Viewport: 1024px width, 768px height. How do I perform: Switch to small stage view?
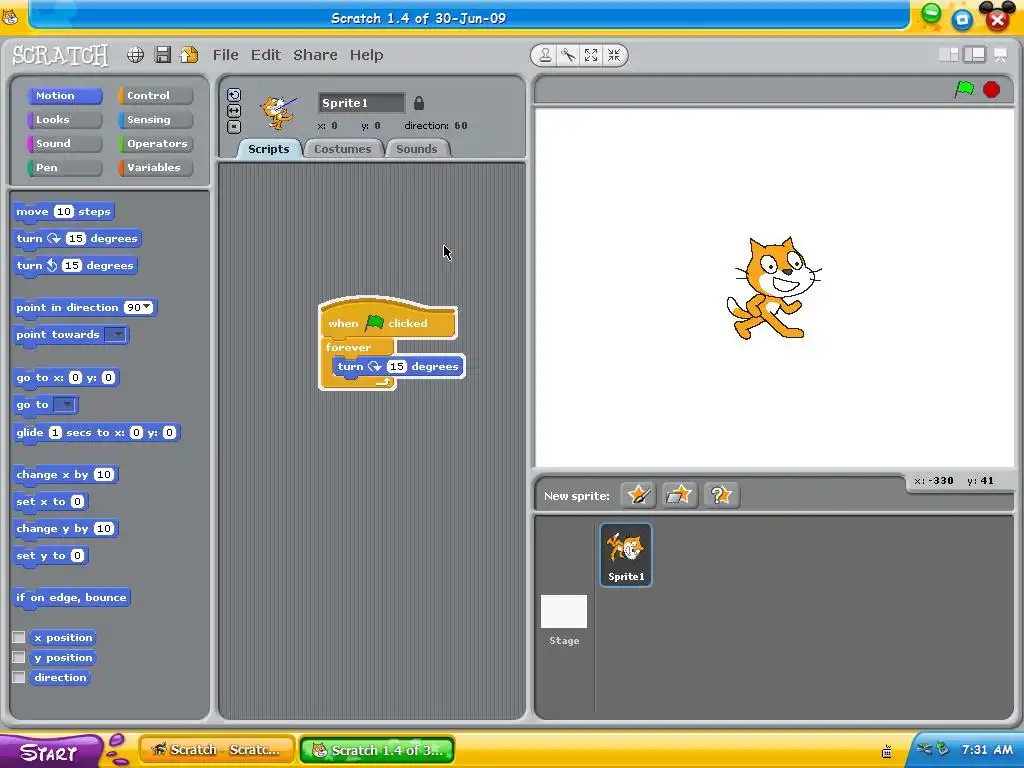pyautogui.click(x=948, y=55)
